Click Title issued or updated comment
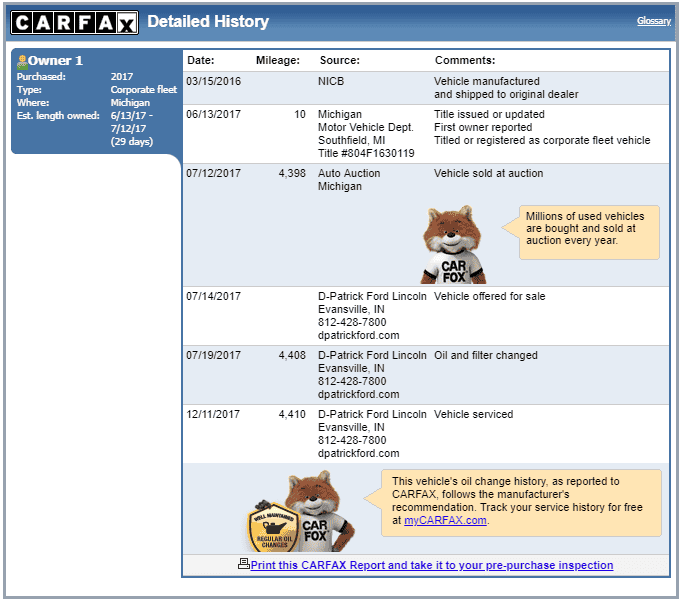682x603 pixels. 489,114
